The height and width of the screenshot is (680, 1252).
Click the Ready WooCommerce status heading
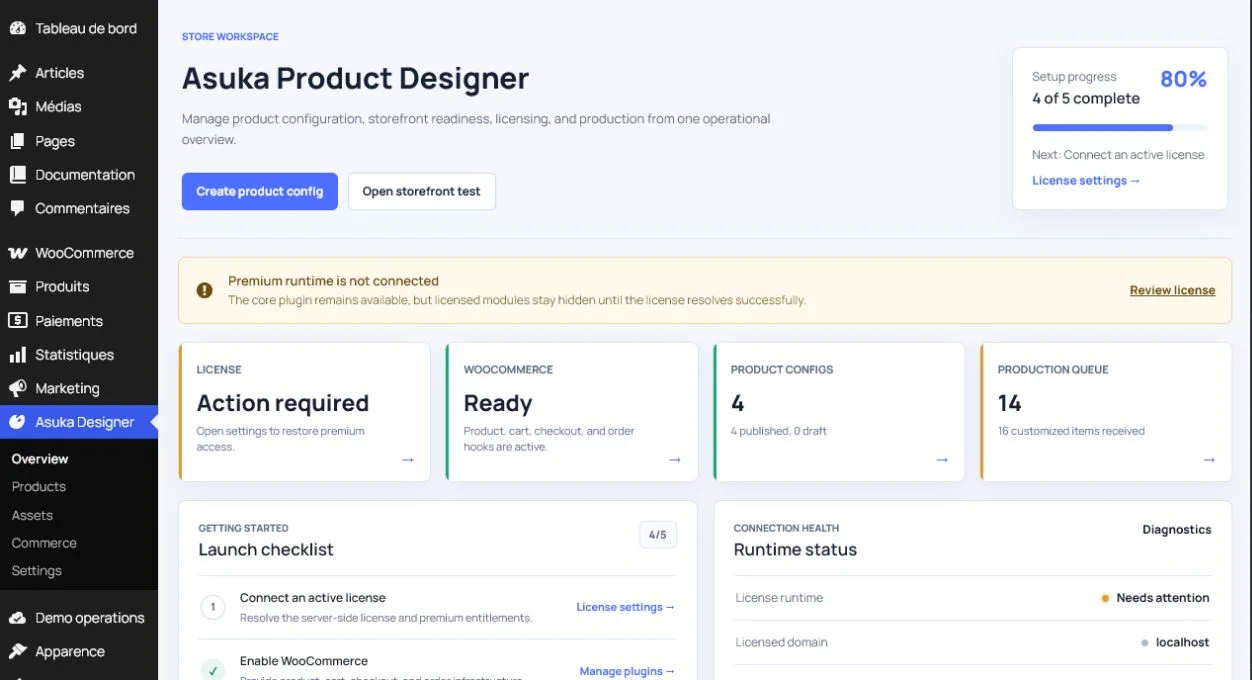498,404
